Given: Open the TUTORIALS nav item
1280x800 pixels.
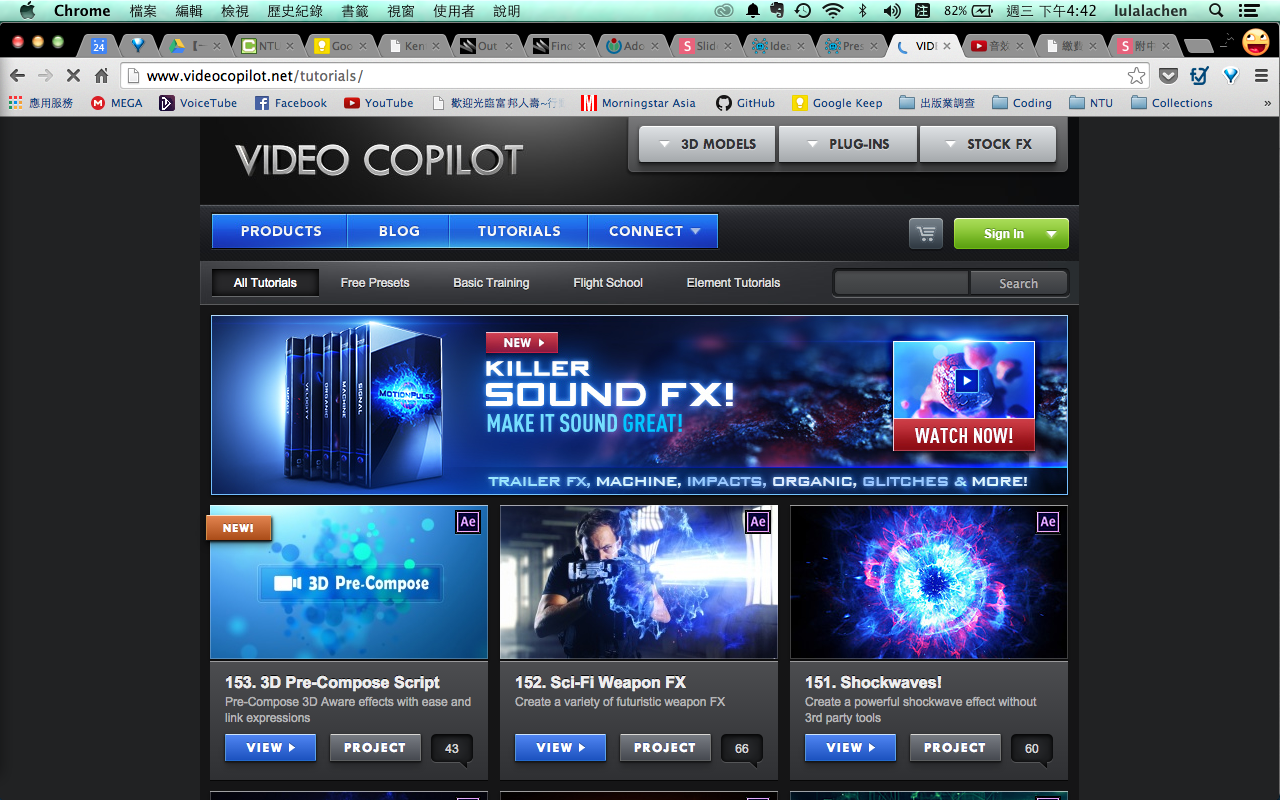Looking at the screenshot, I should click(519, 231).
